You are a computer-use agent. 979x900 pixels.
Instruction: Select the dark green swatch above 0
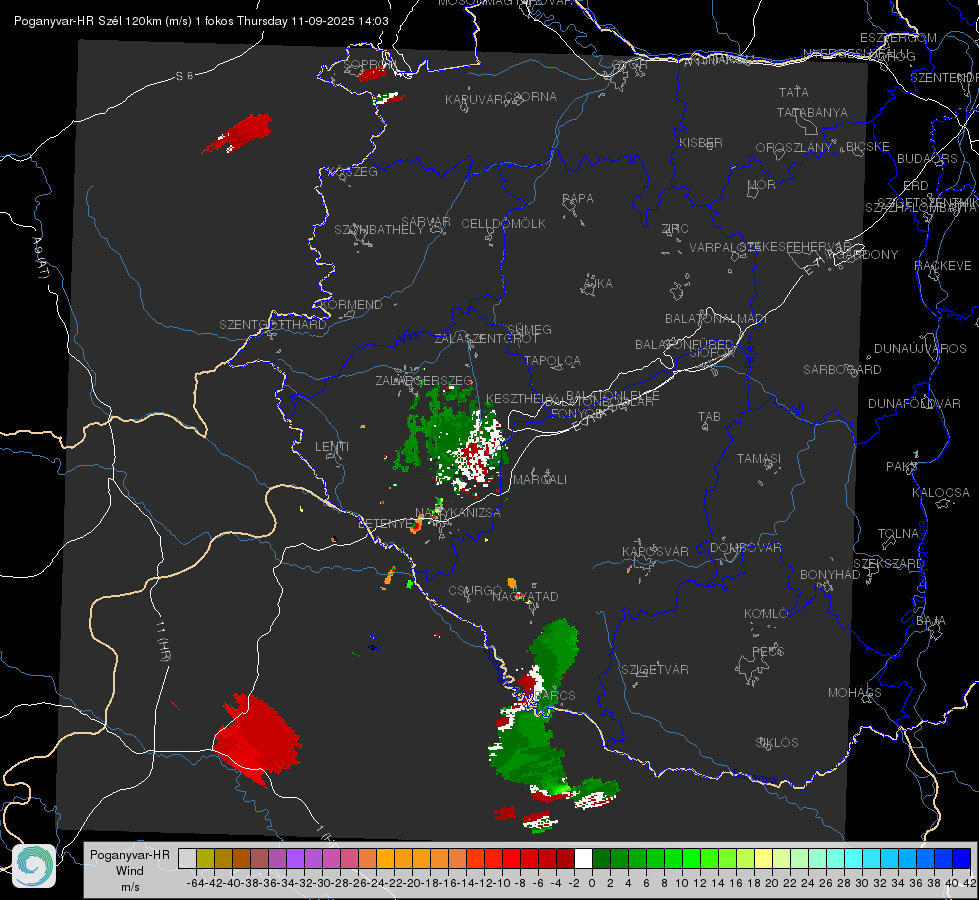point(601,858)
